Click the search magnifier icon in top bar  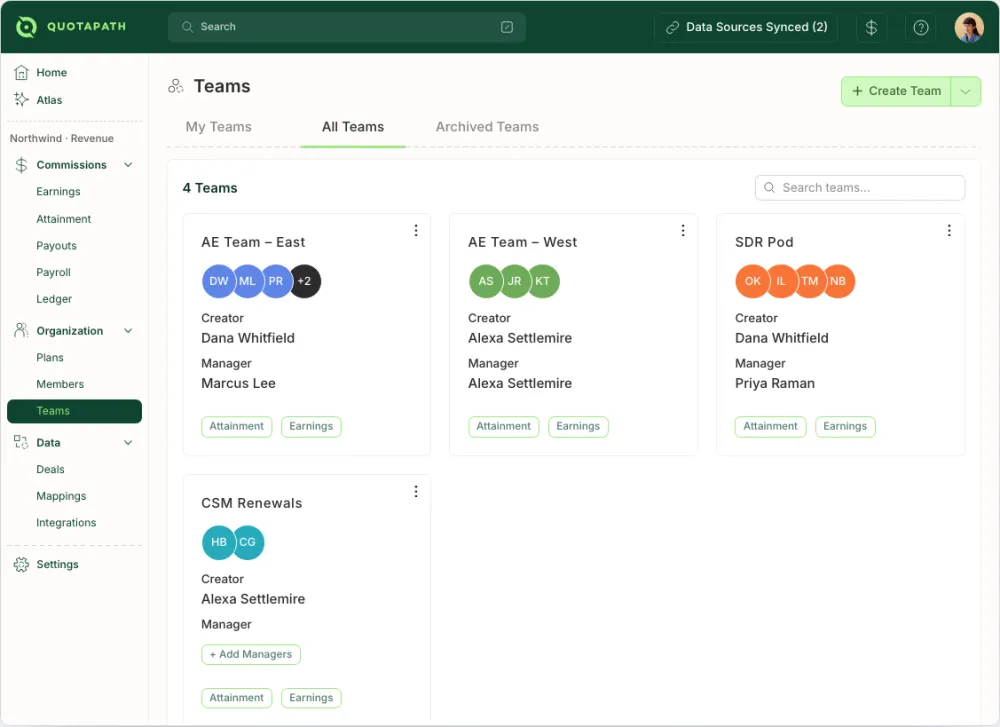(188, 27)
